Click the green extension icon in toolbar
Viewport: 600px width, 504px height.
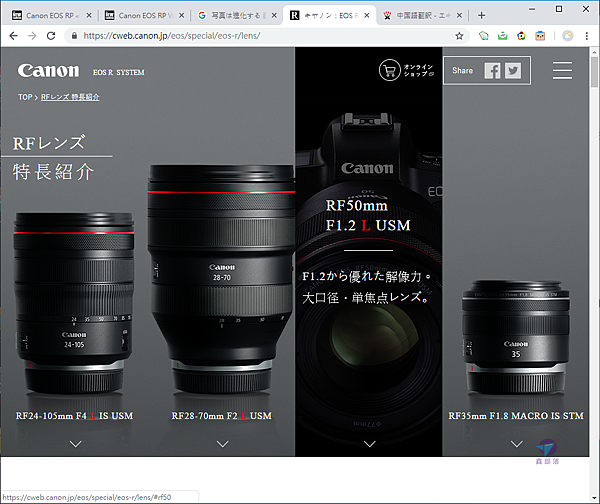tap(502, 36)
